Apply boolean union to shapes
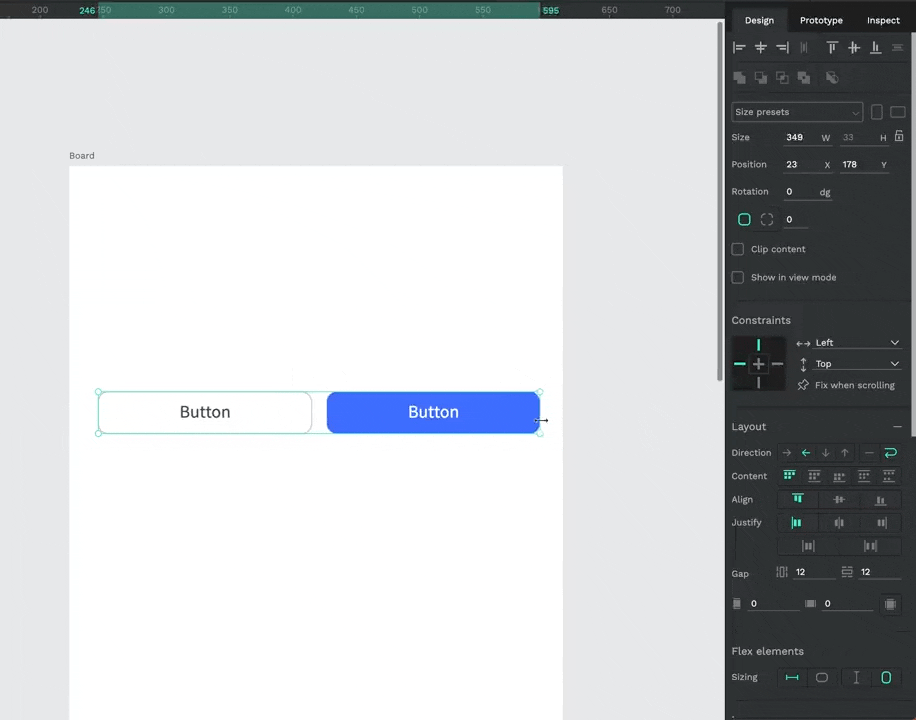This screenshot has width=916, height=720. coord(740,77)
